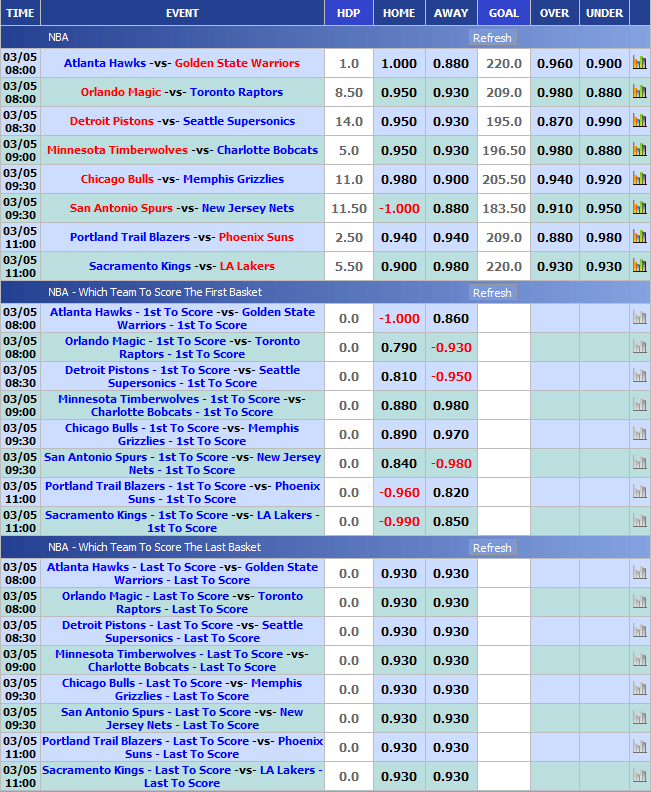Screen dimensions: 651x792
Task: Click grey chart icon for Chicago Bulls 1st To Score
Action: [639, 434]
